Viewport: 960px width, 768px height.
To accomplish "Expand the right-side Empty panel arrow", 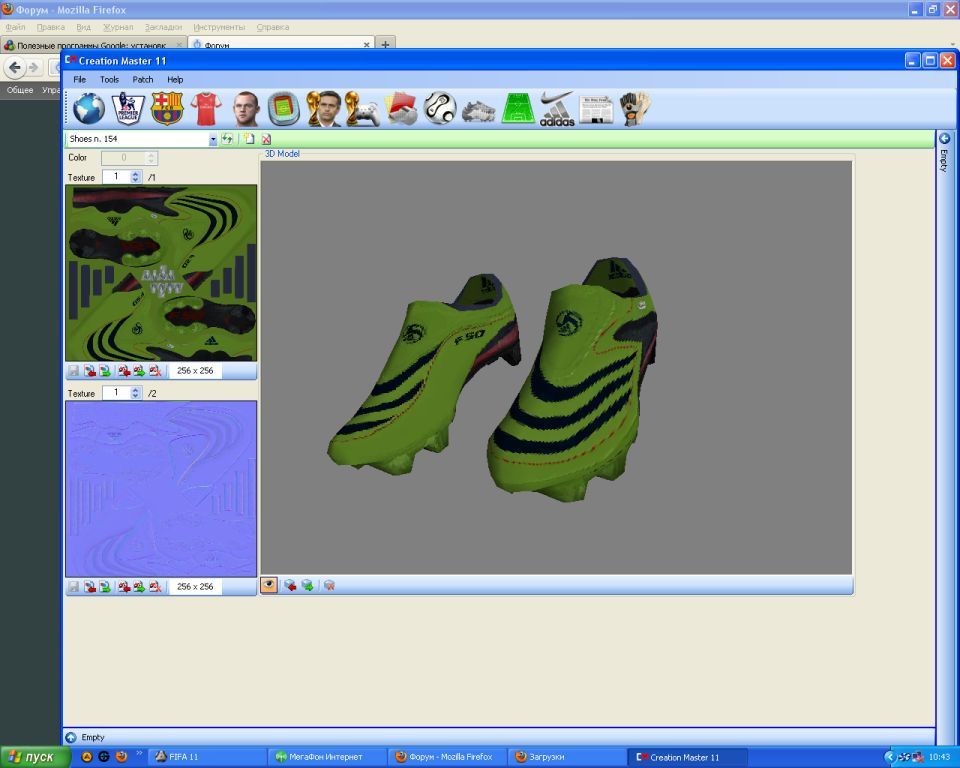I will click(x=944, y=139).
